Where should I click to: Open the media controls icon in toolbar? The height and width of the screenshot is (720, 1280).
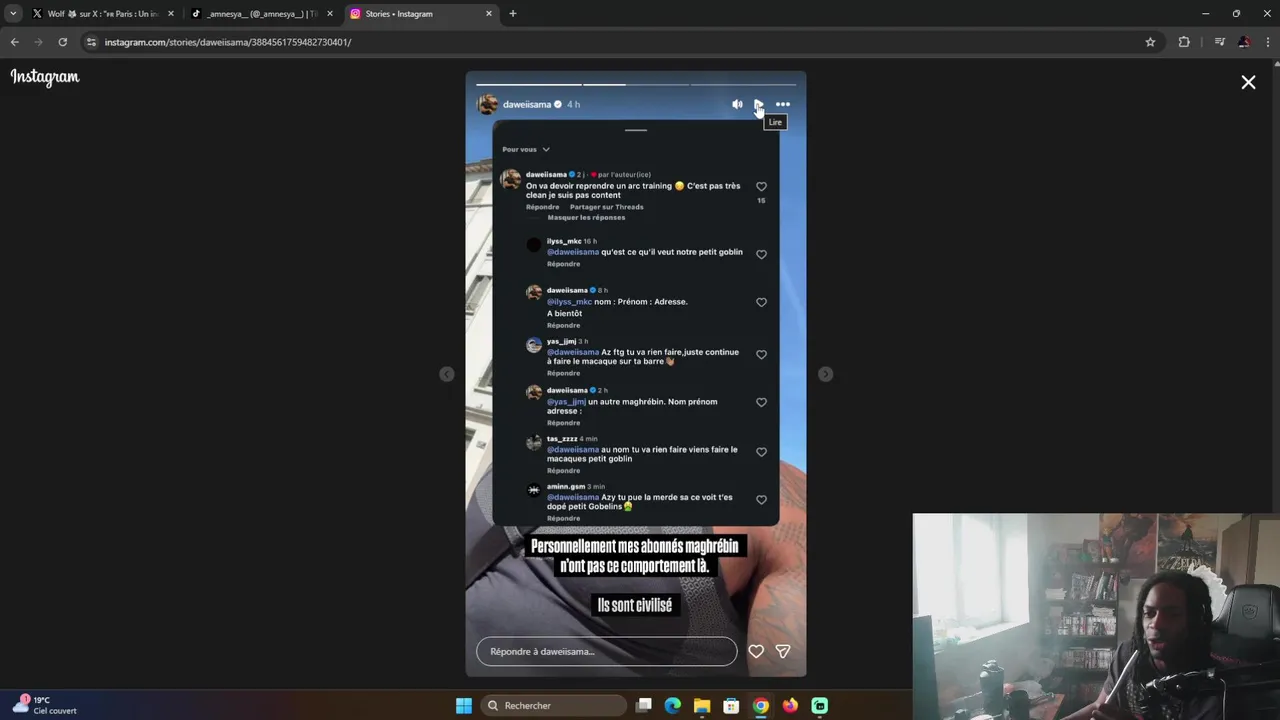pyautogui.click(x=1219, y=42)
